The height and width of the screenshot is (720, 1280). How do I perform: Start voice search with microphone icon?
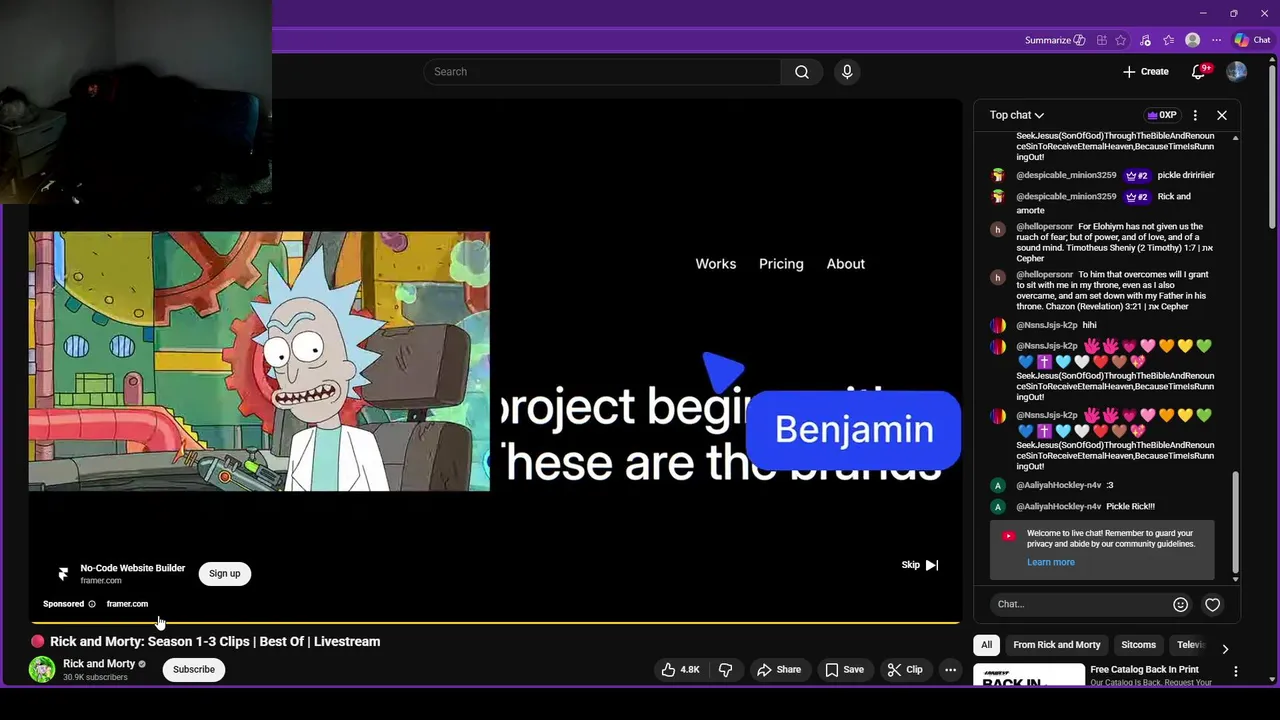point(847,72)
